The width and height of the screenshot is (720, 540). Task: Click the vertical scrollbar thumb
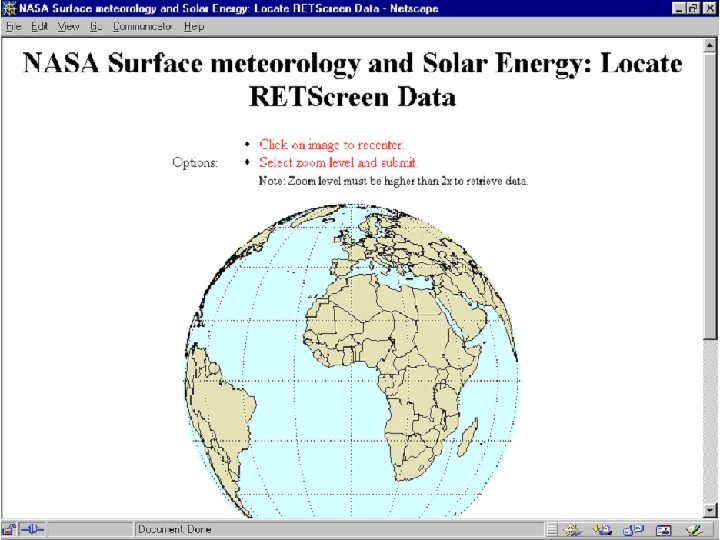[710, 196]
